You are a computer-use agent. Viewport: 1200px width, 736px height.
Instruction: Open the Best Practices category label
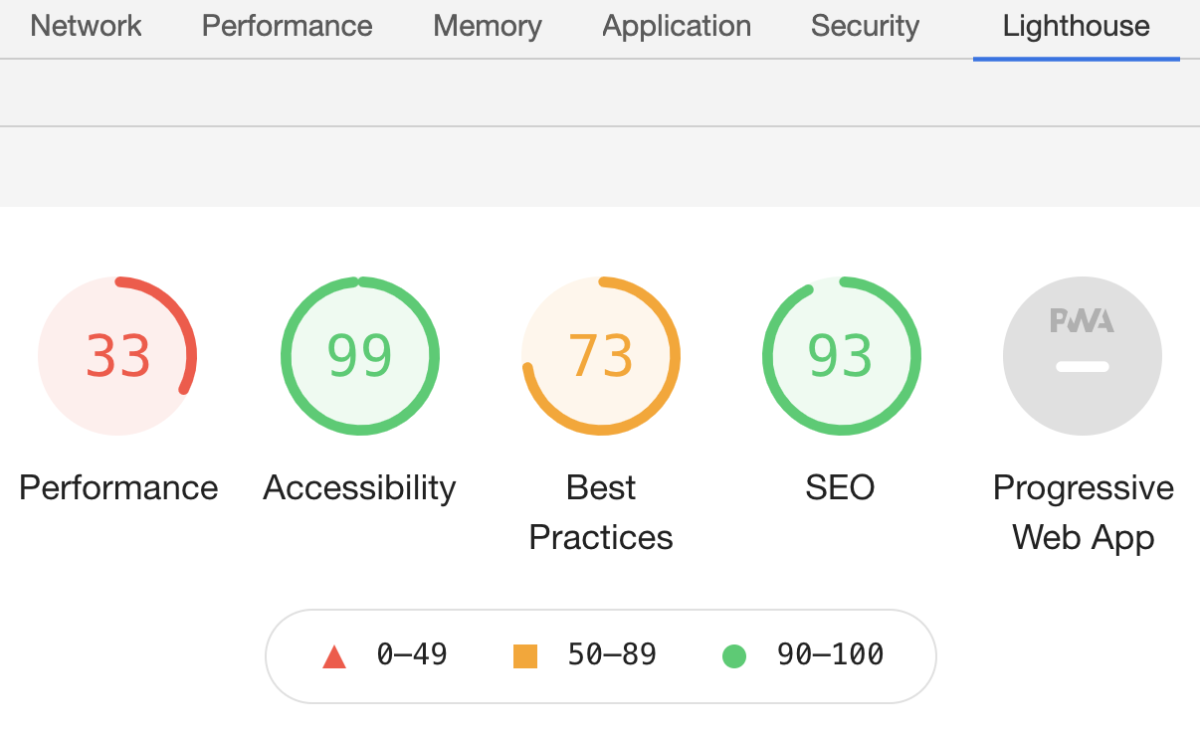point(601,512)
